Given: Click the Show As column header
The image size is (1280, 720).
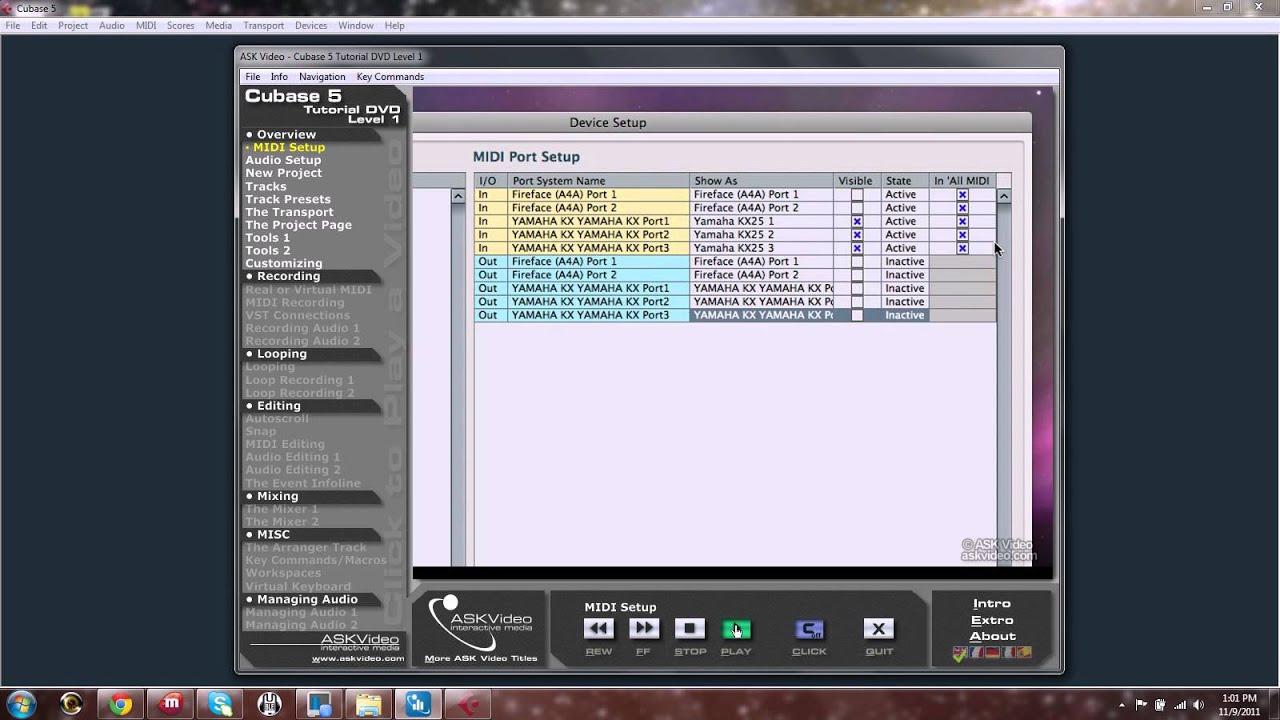Looking at the screenshot, I should (761, 181).
